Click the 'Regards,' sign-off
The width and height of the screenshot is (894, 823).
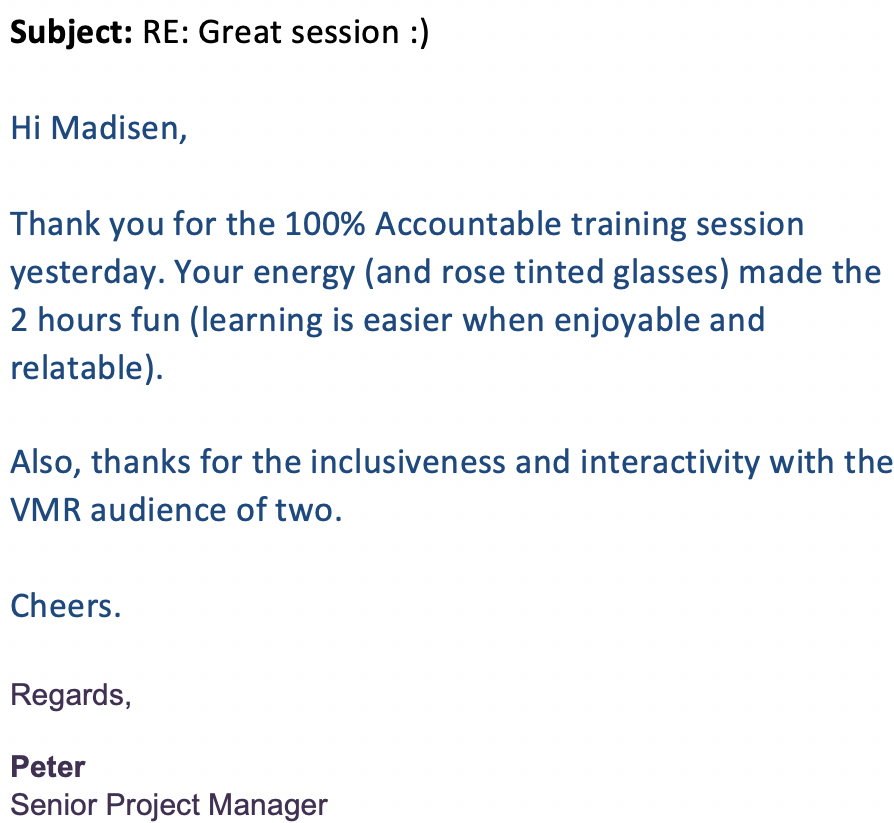click(71, 696)
